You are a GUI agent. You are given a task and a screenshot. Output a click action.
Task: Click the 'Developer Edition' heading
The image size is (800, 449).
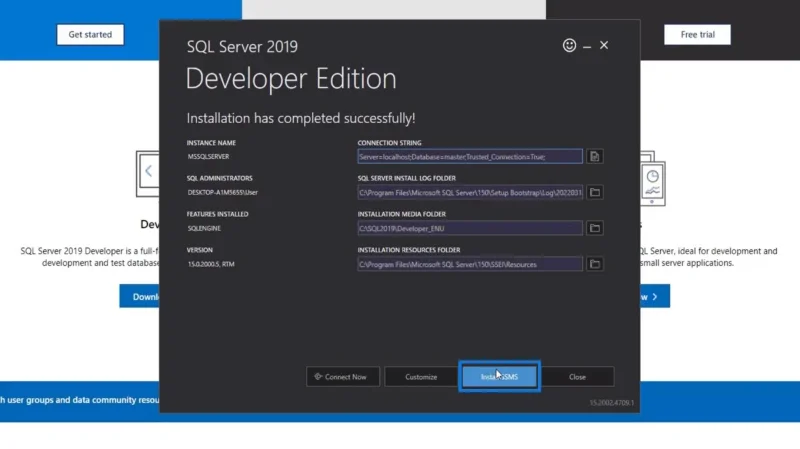coord(291,79)
